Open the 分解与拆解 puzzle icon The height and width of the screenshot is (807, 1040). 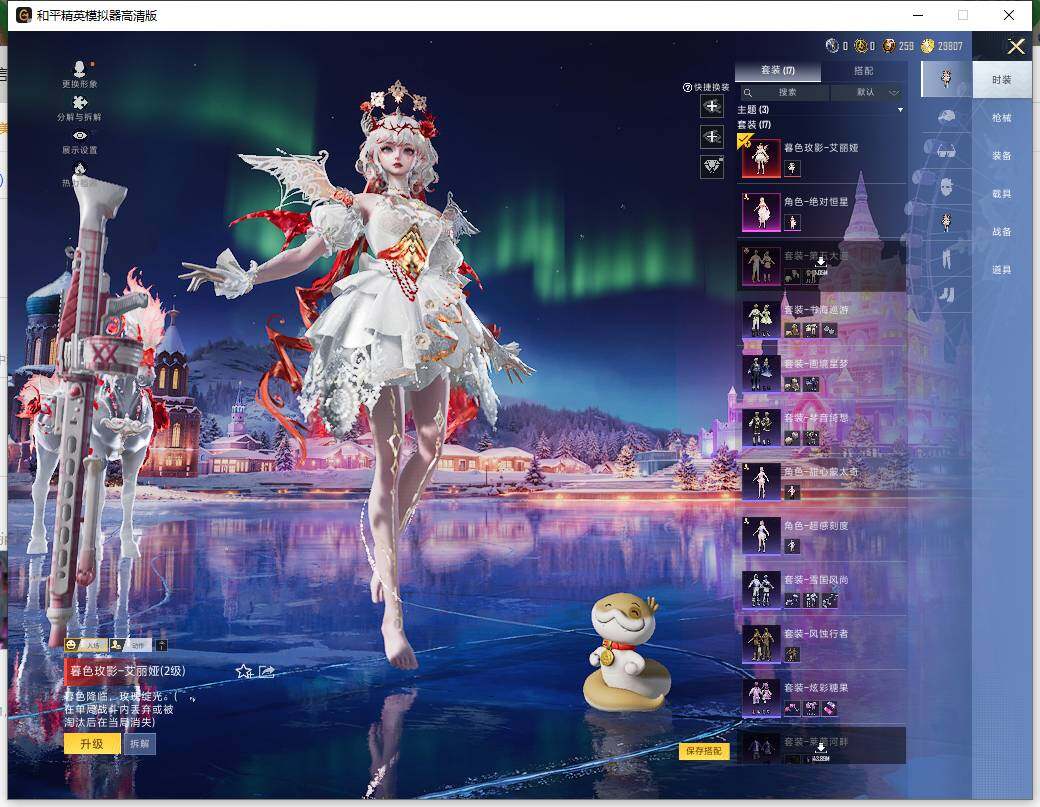80,103
